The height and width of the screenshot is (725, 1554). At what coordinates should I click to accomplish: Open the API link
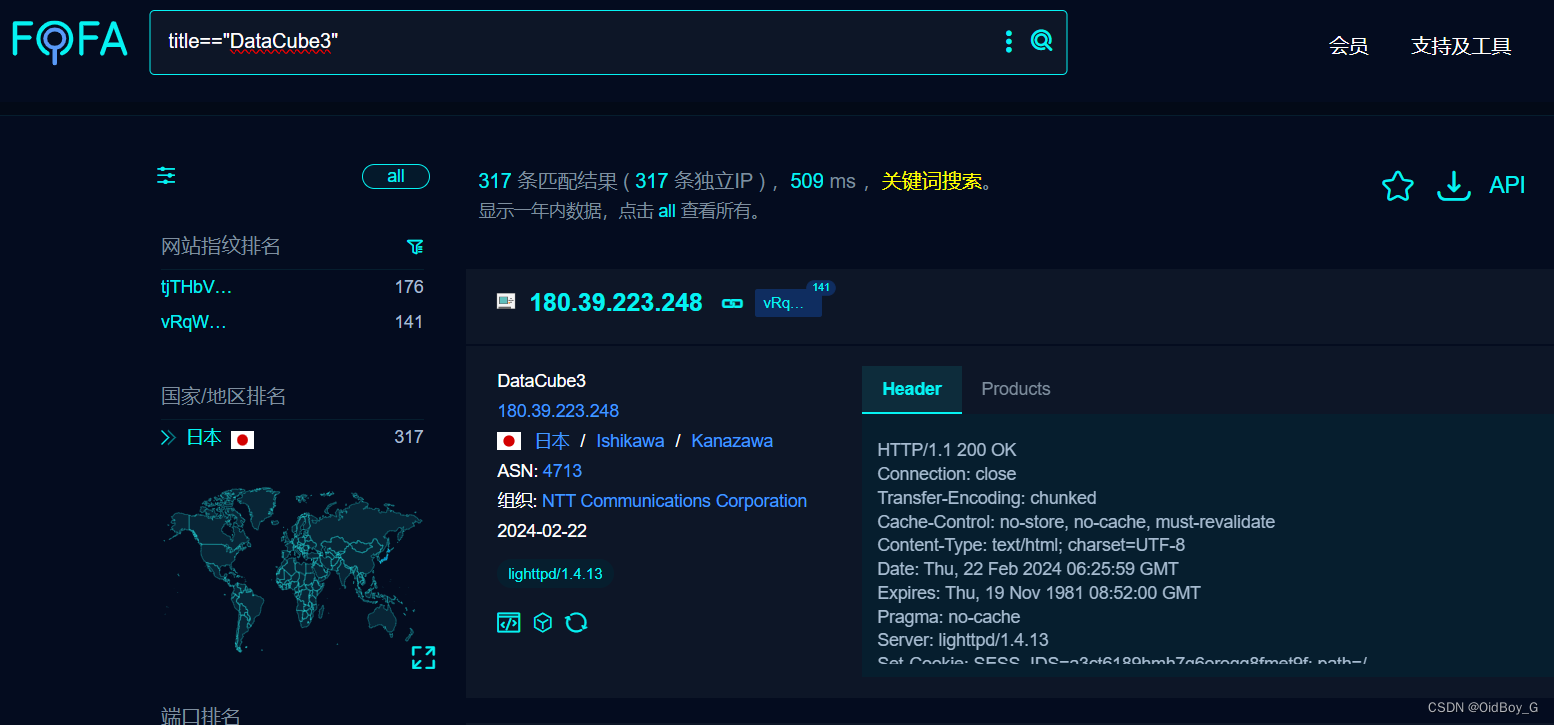(x=1507, y=185)
